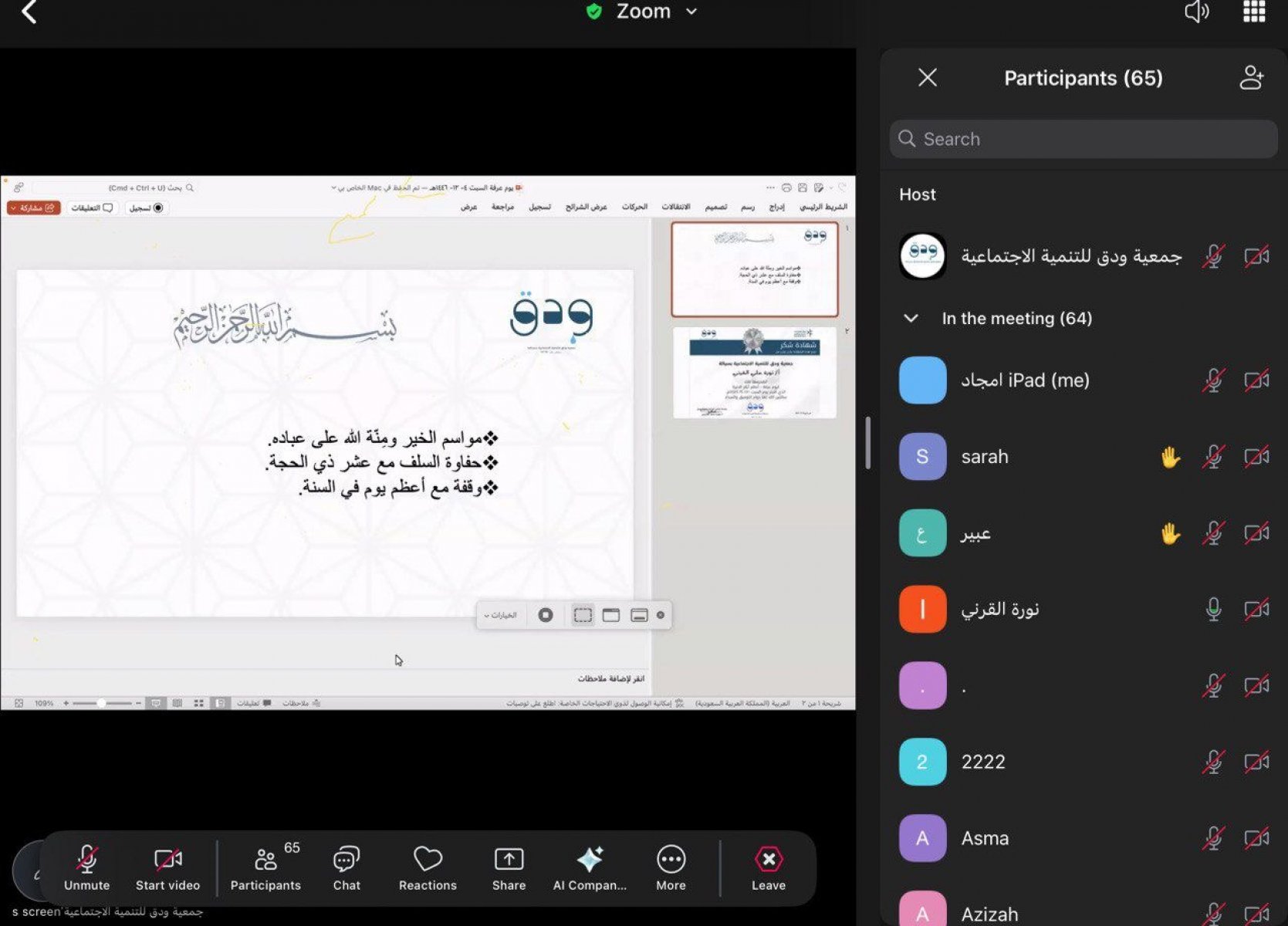This screenshot has height=926, width=1288.
Task: Go back with the top-left arrow
Action: point(29,12)
